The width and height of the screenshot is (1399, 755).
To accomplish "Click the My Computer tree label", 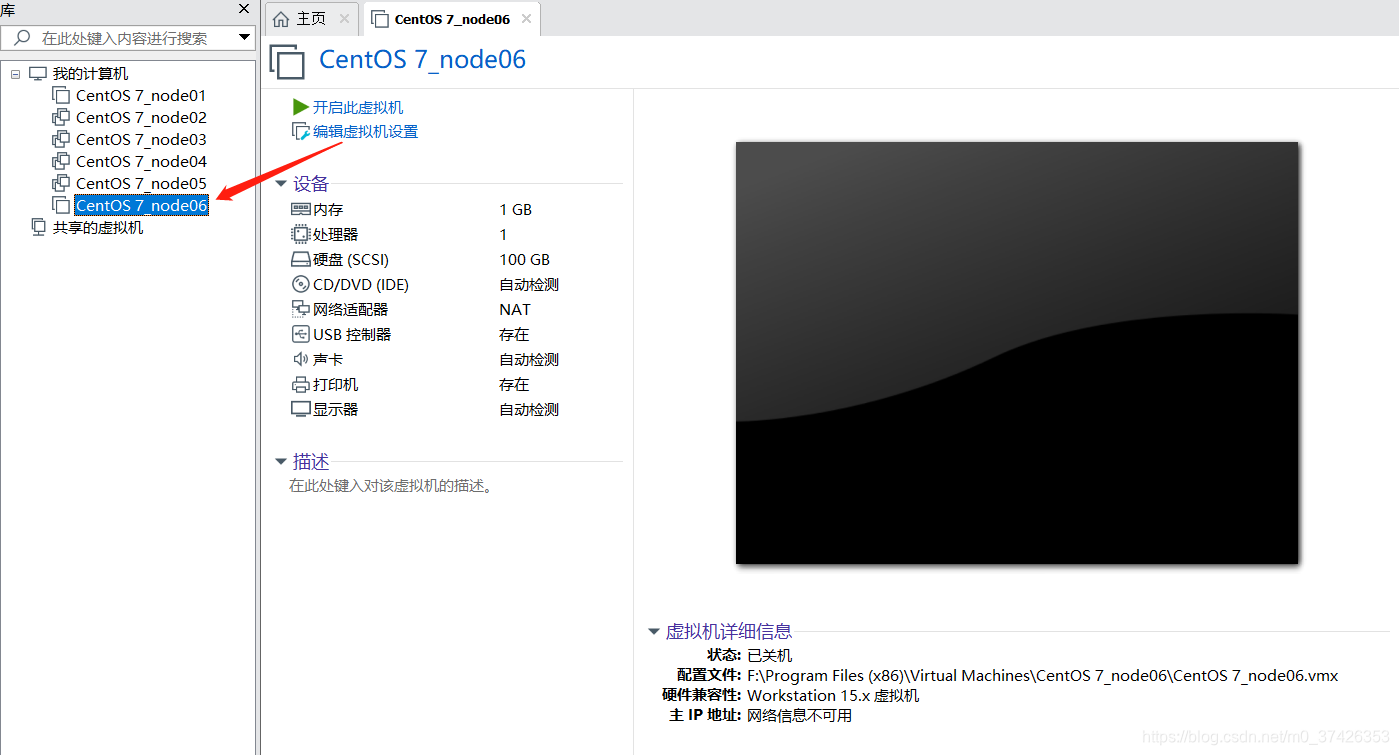I will tap(90, 74).
